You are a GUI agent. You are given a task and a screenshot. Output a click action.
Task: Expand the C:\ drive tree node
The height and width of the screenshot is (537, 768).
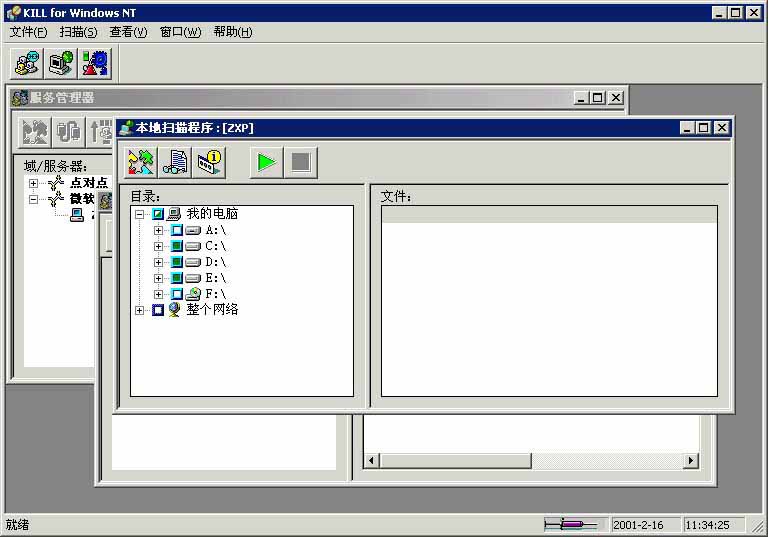[x=158, y=246]
